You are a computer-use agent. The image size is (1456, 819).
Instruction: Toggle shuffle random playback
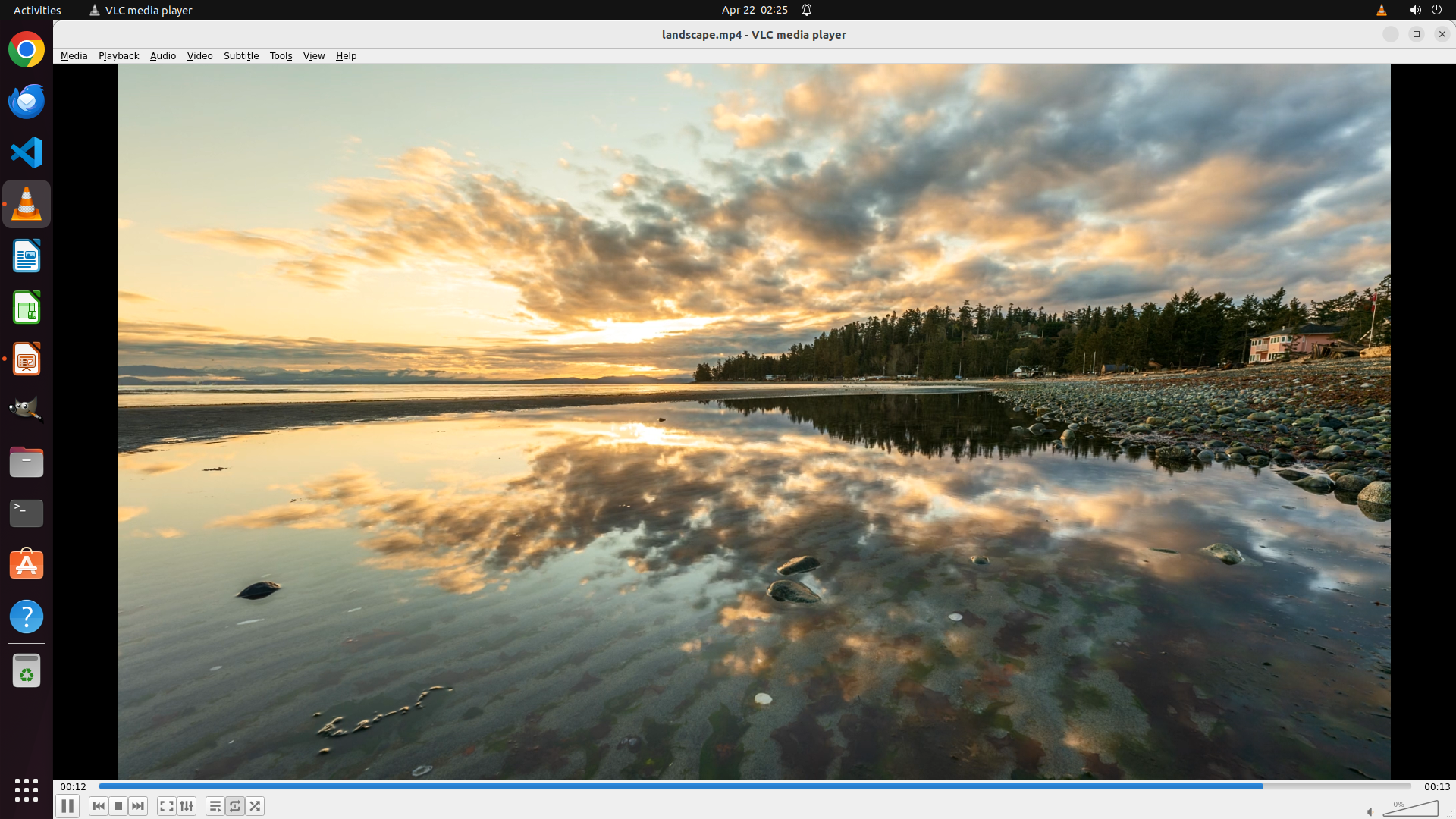pyautogui.click(x=255, y=806)
